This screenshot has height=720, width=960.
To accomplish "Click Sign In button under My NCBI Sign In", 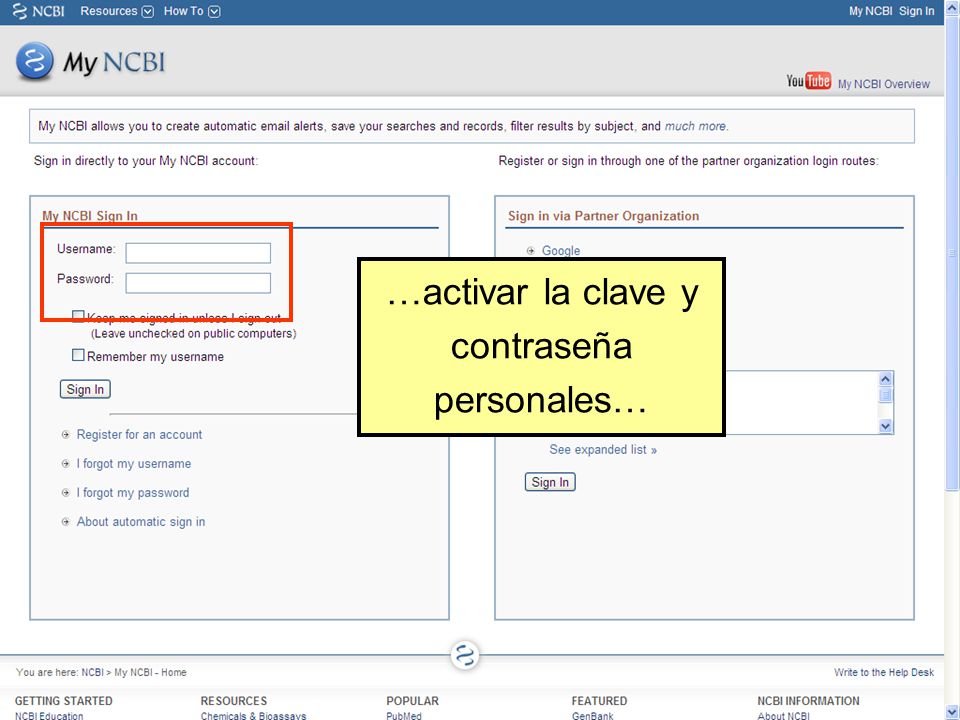I will pos(85,389).
